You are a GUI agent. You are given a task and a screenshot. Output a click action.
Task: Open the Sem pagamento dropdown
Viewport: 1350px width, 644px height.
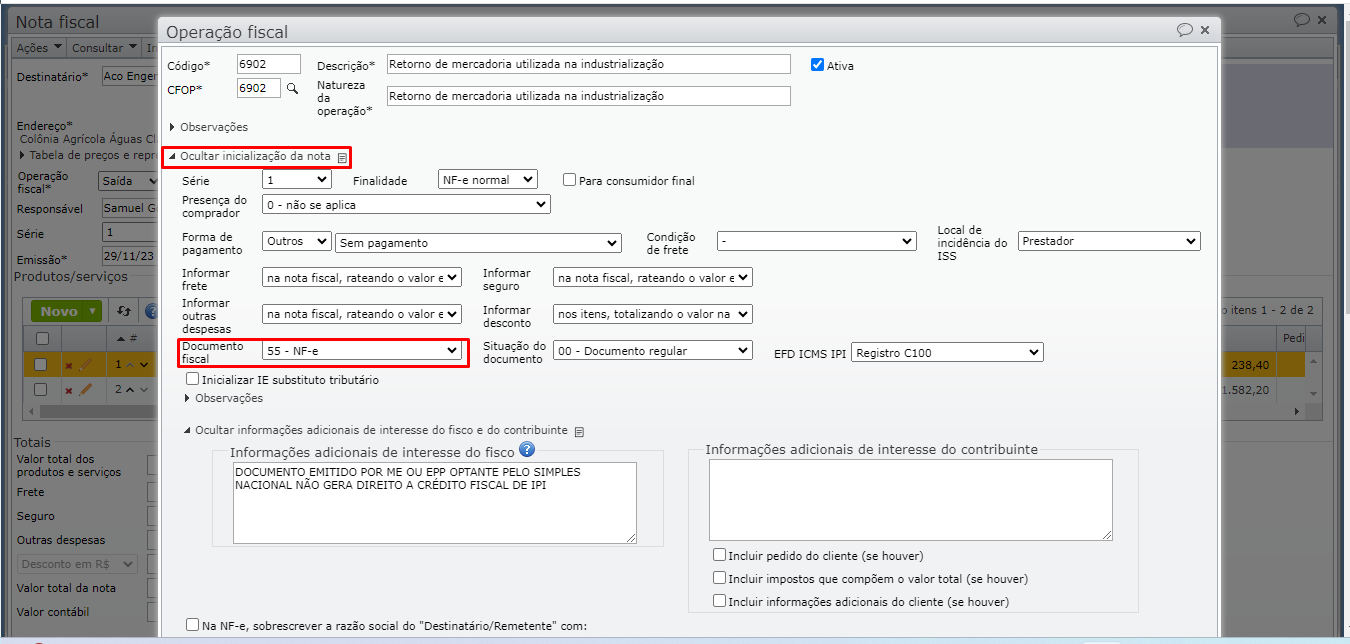[478, 242]
